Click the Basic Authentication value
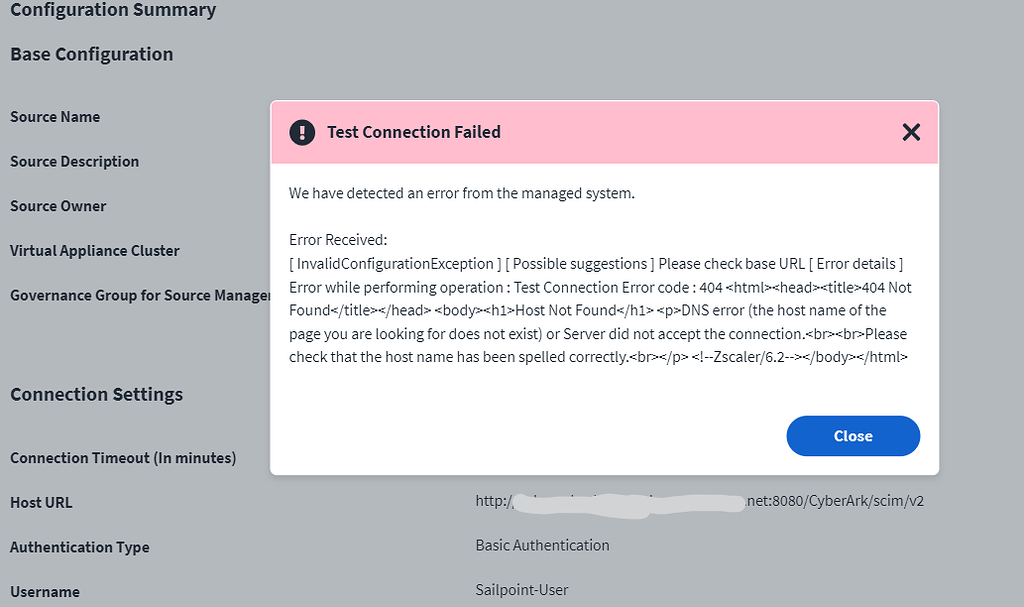The image size is (1024, 607). 542,546
